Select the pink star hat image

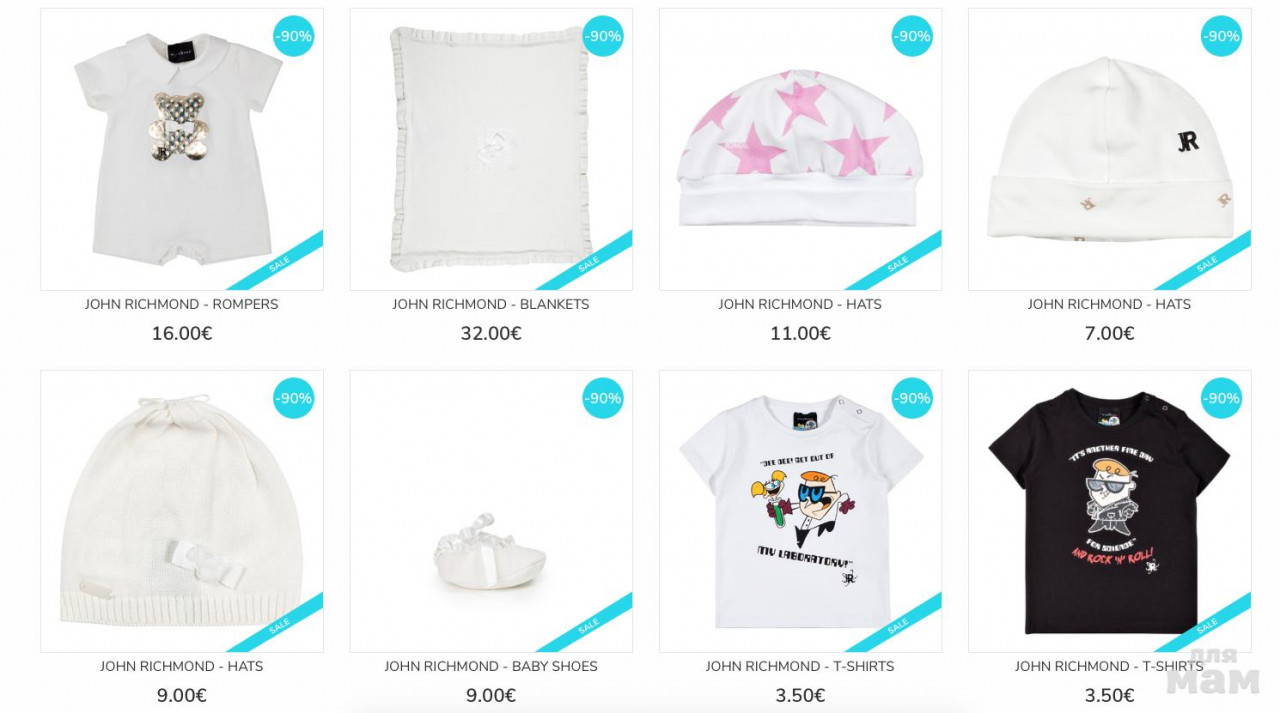click(800, 150)
